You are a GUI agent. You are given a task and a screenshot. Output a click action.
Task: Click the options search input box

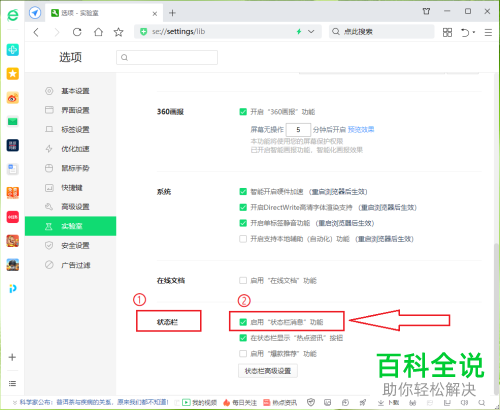[x=167, y=57]
